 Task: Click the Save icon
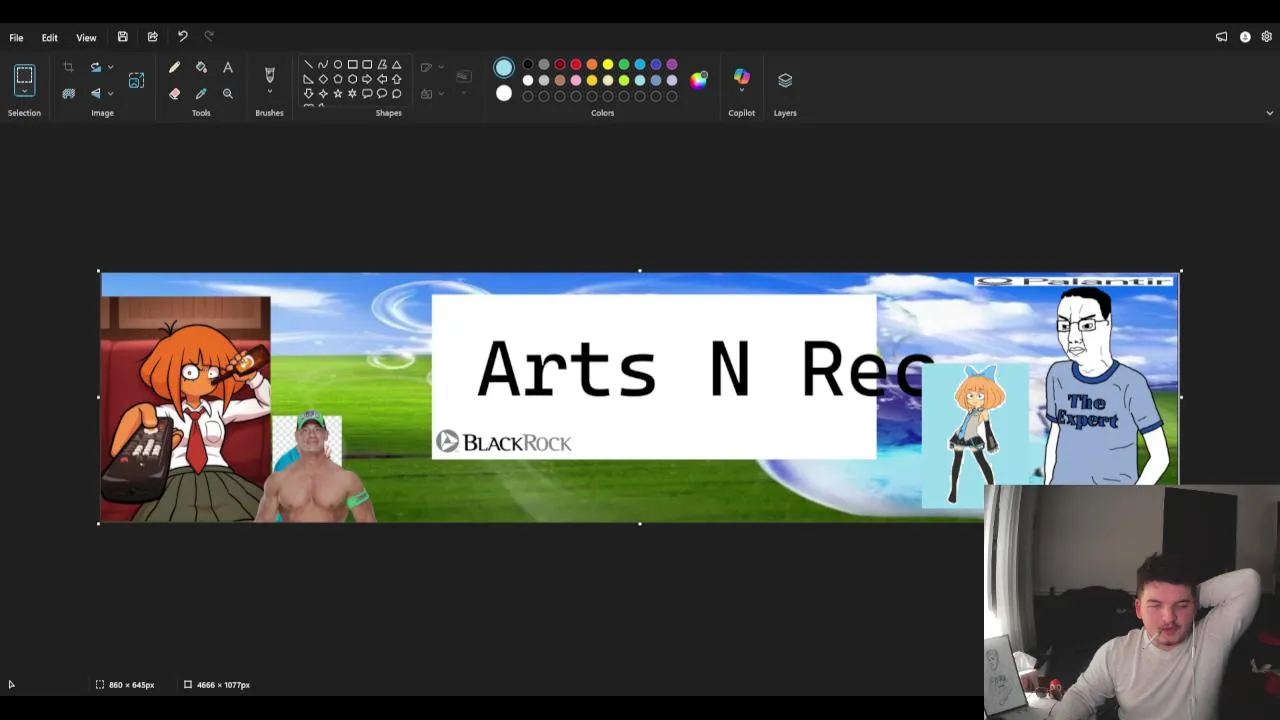(122, 37)
